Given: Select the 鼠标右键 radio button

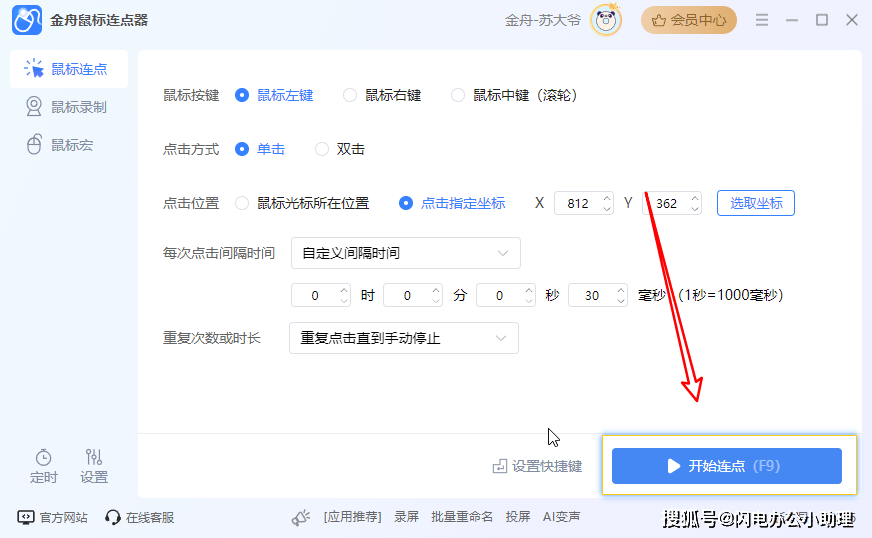Looking at the screenshot, I should 349,95.
